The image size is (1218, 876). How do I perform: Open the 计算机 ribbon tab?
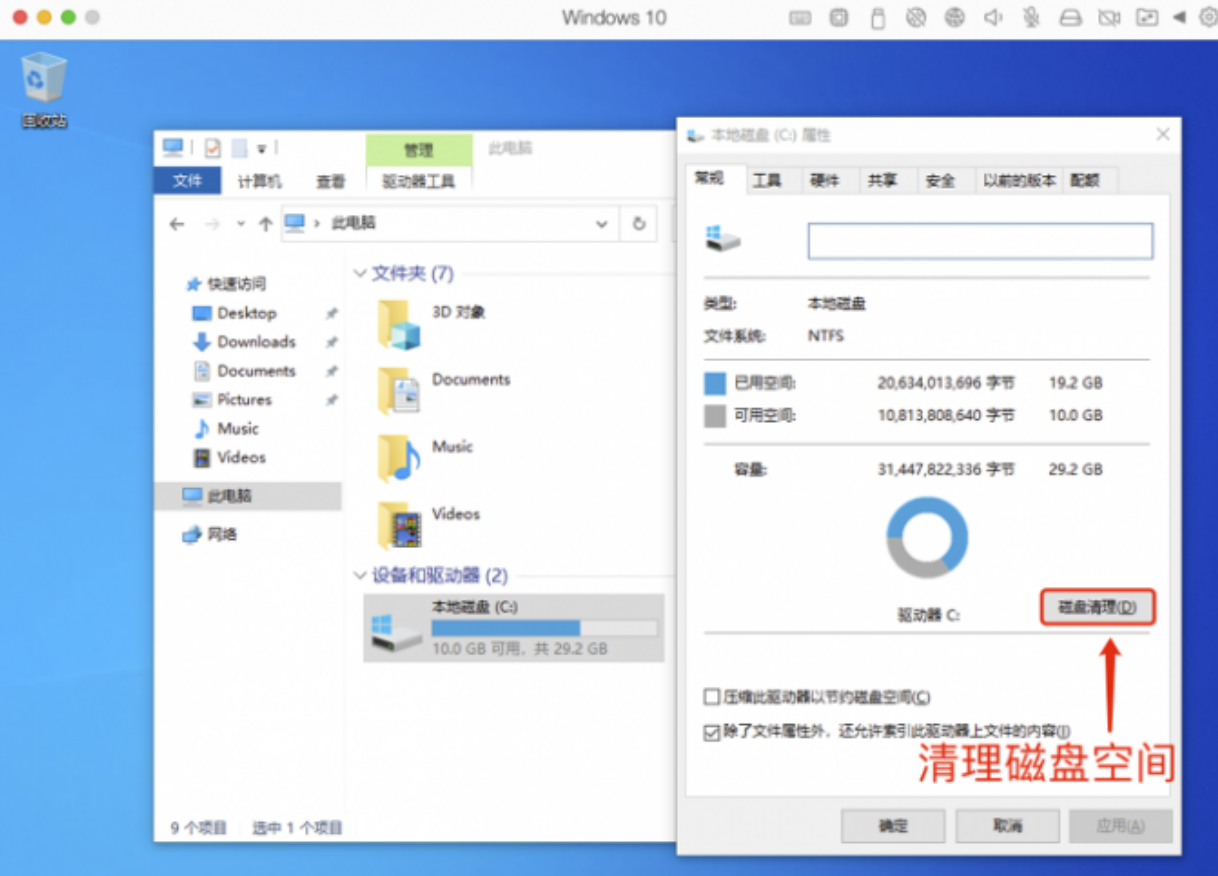[260, 182]
